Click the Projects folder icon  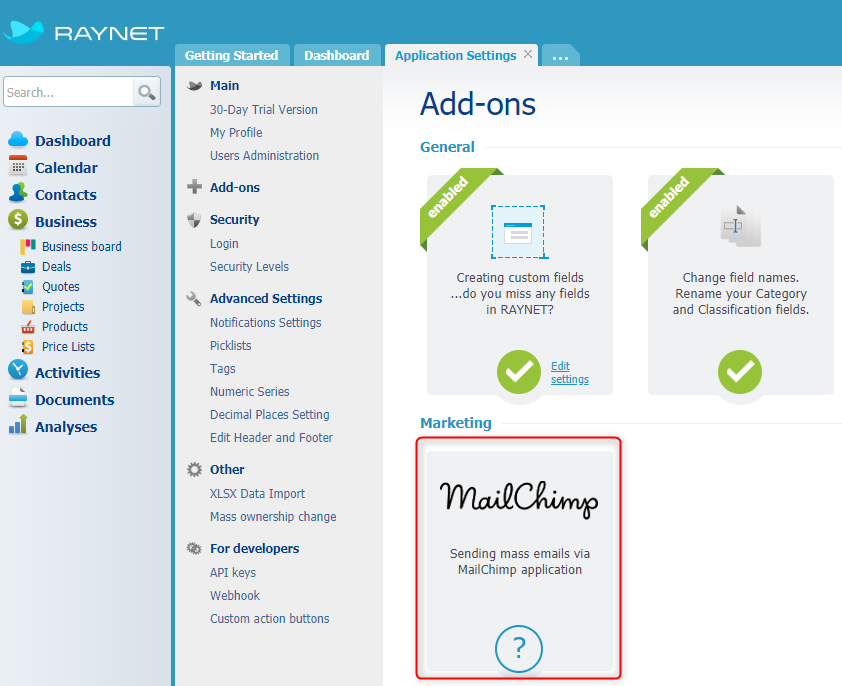pos(28,307)
